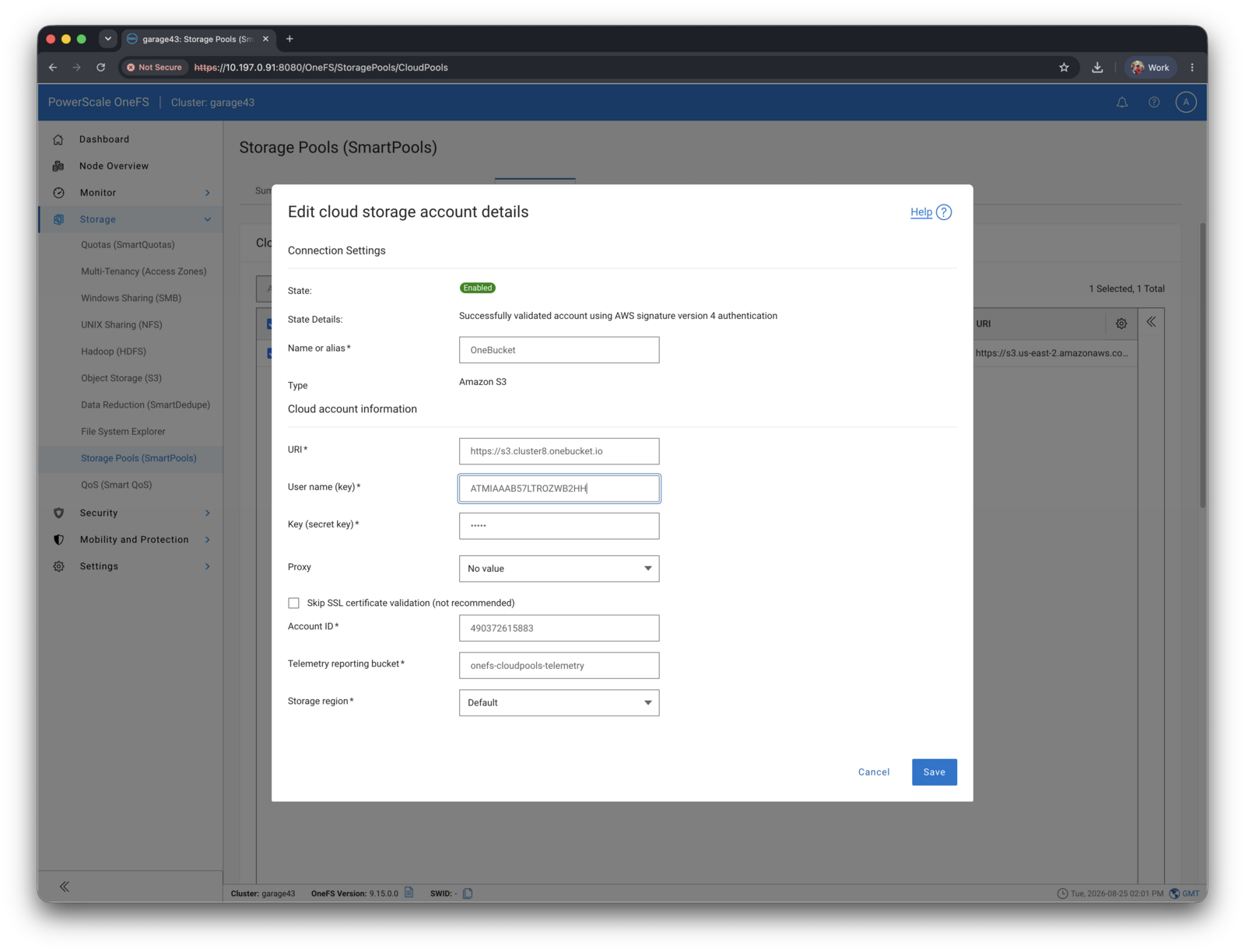
Task: Click the Enabled state badge
Action: coord(477,288)
